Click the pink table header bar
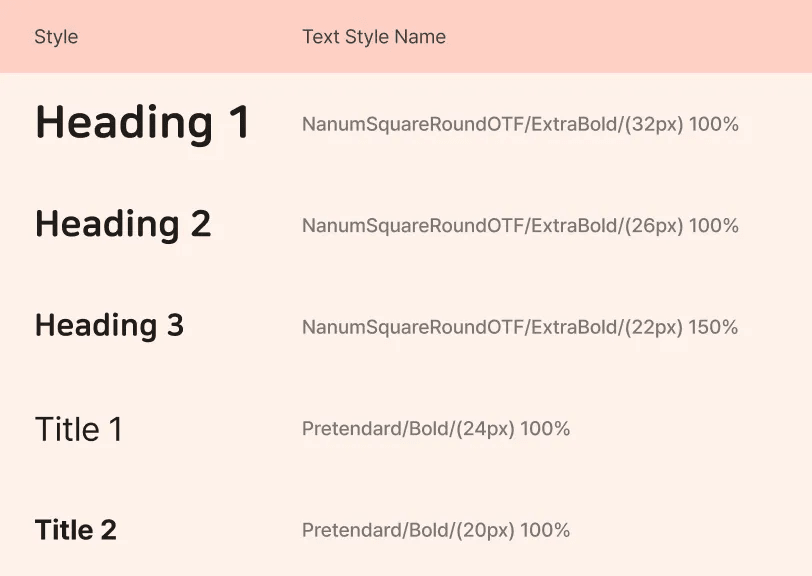 [x=600, y=37]
